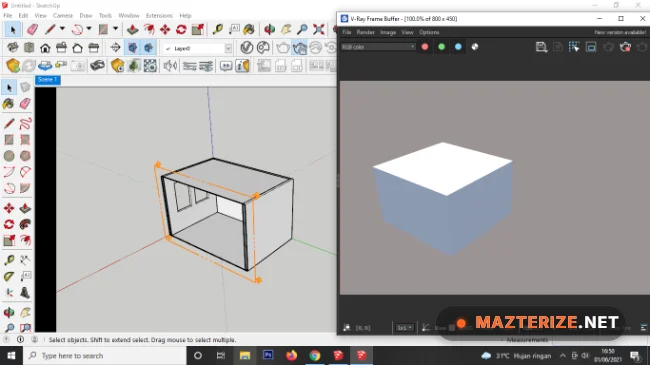650x365 pixels.
Task: Select the Scene 1 tab
Action: [48, 80]
